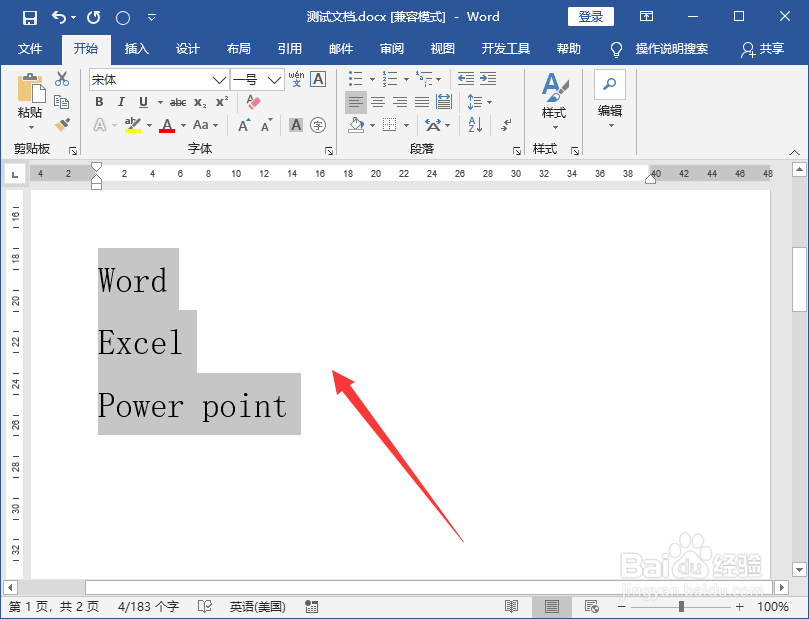Screen dimensions: 809x619
Task: Apply yellow text highlight color
Action: coord(133,125)
